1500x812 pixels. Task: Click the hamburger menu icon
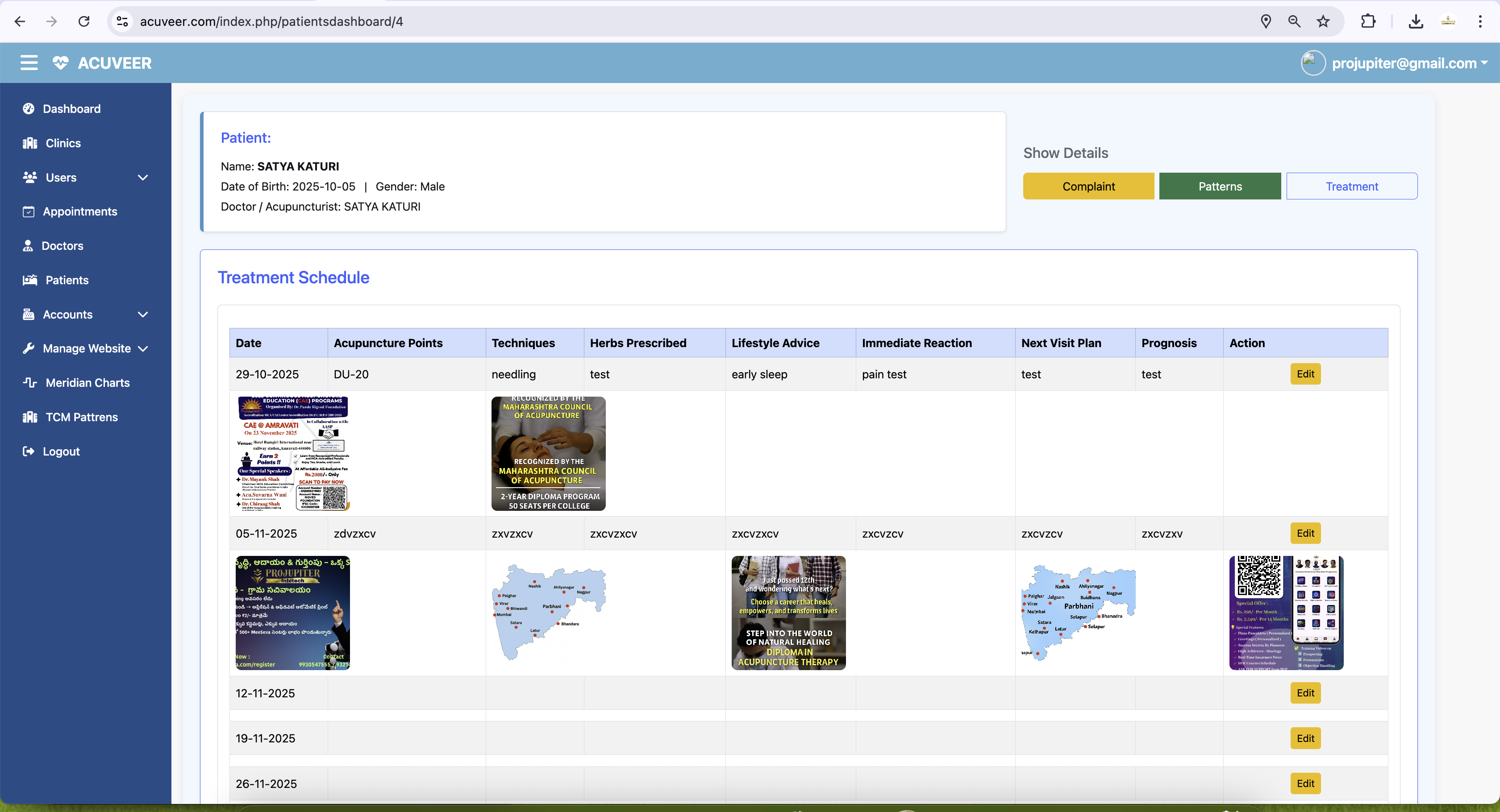pyautogui.click(x=29, y=63)
